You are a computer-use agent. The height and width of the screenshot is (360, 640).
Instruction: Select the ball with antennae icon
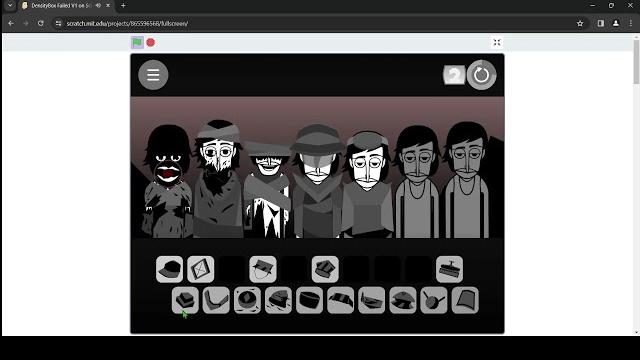434,300
